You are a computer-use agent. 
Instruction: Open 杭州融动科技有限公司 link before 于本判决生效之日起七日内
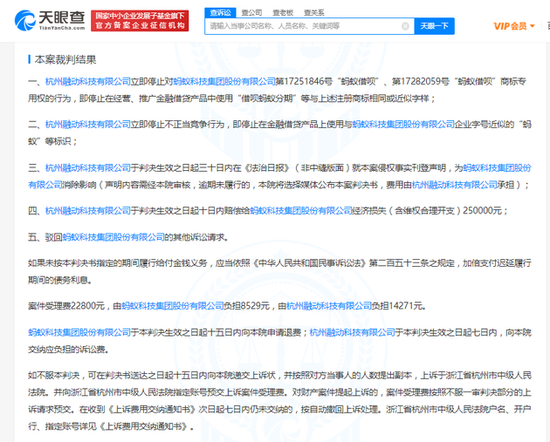[x=353, y=332]
